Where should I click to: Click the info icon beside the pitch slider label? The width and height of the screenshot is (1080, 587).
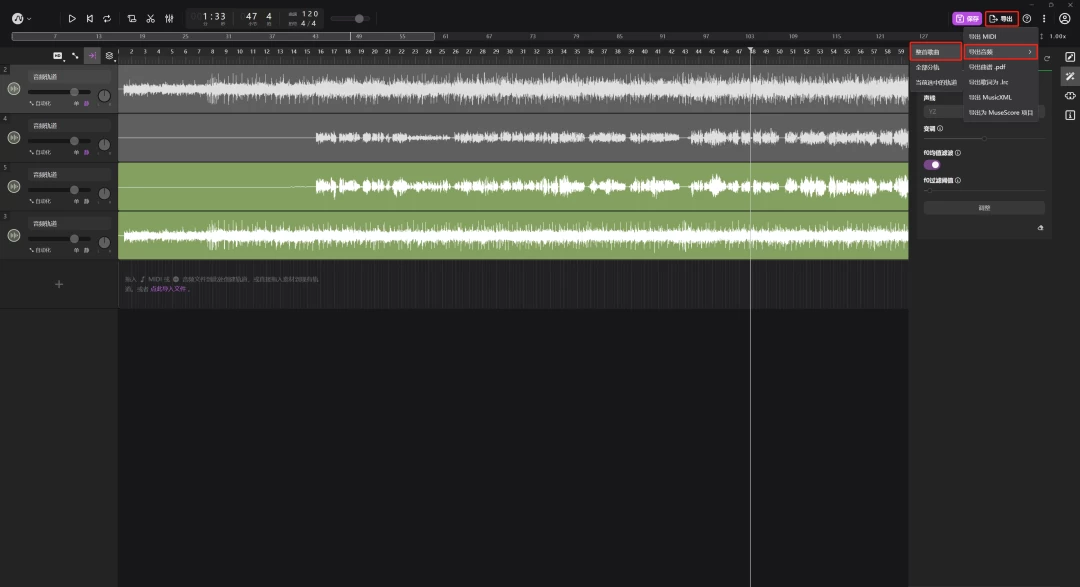tap(940, 128)
